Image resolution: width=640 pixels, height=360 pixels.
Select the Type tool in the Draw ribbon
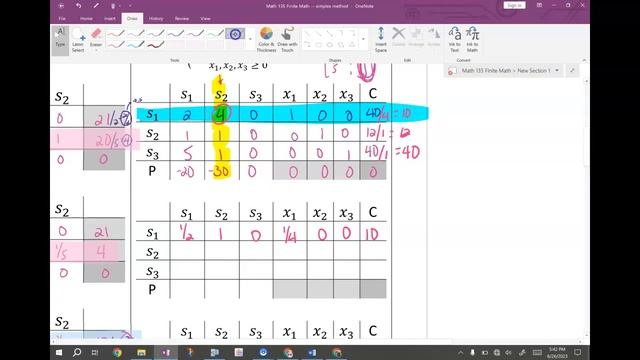pyautogui.click(x=60, y=39)
